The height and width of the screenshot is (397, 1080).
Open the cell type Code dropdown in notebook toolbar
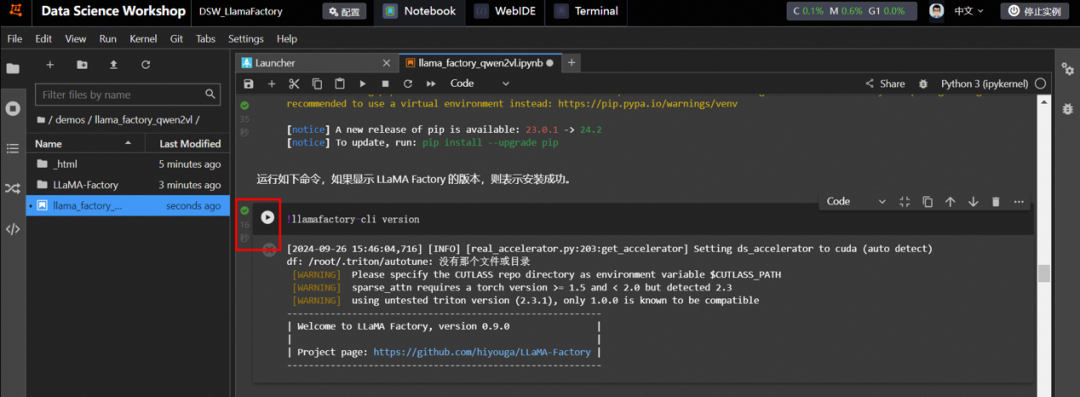pos(479,83)
